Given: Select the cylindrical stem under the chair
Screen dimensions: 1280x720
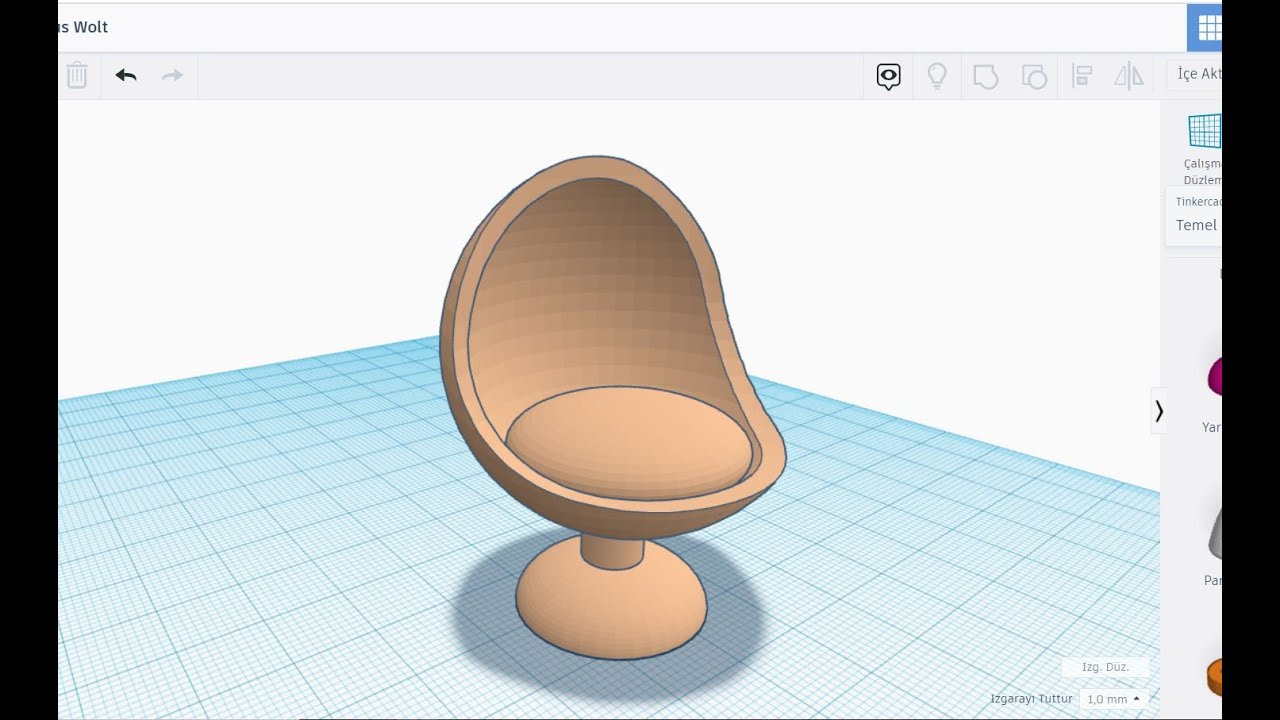Looking at the screenshot, I should (612, 551).
